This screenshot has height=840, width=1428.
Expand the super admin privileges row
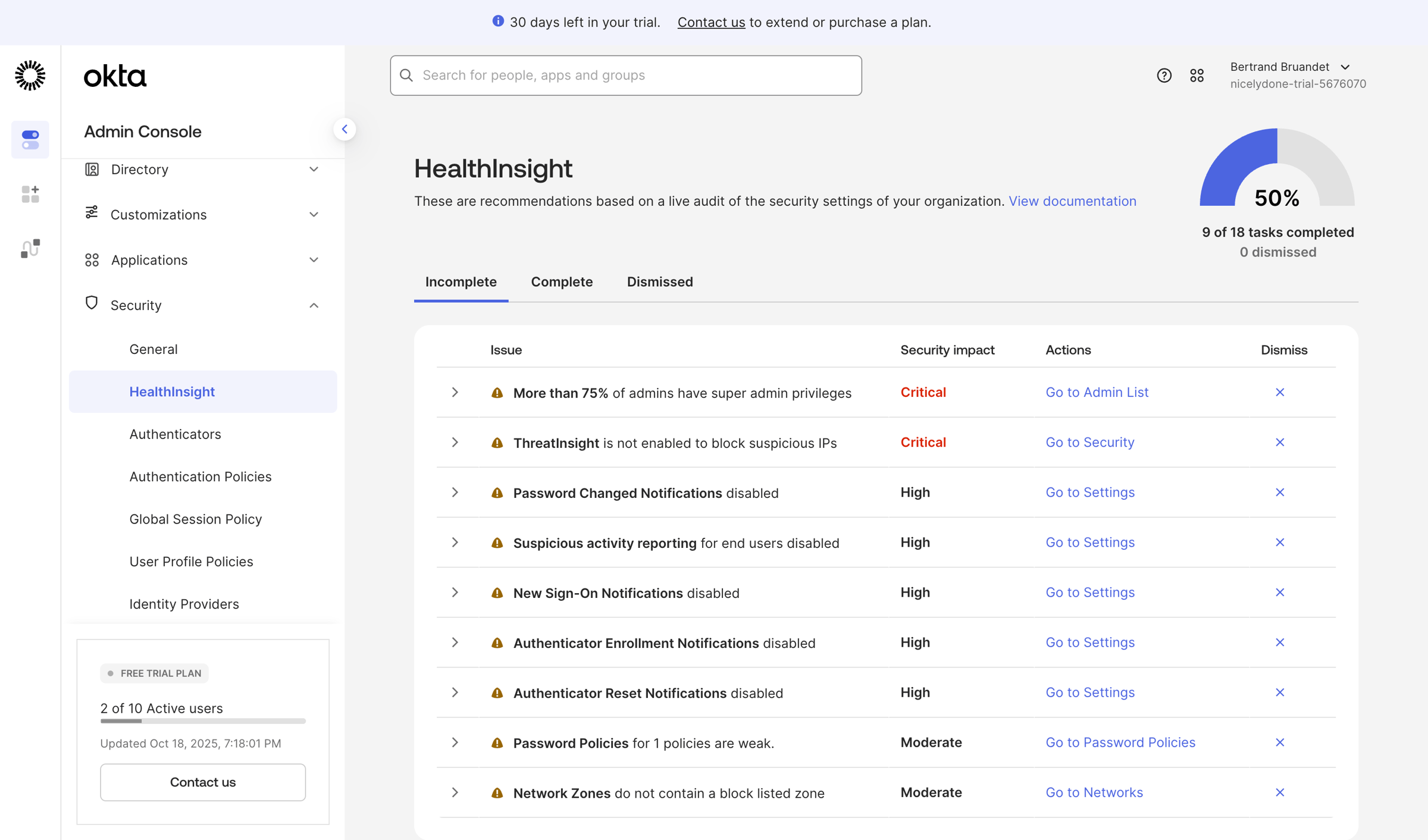click(455, 392)
